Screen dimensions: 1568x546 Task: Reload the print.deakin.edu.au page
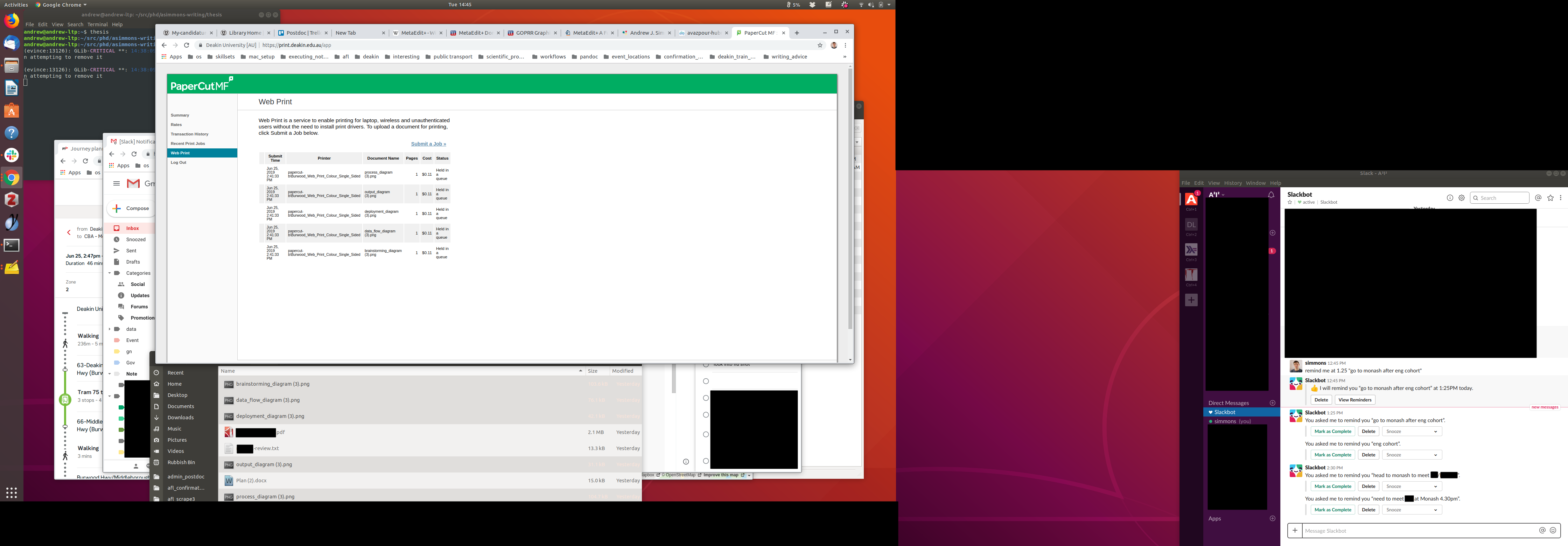point(186,45)
